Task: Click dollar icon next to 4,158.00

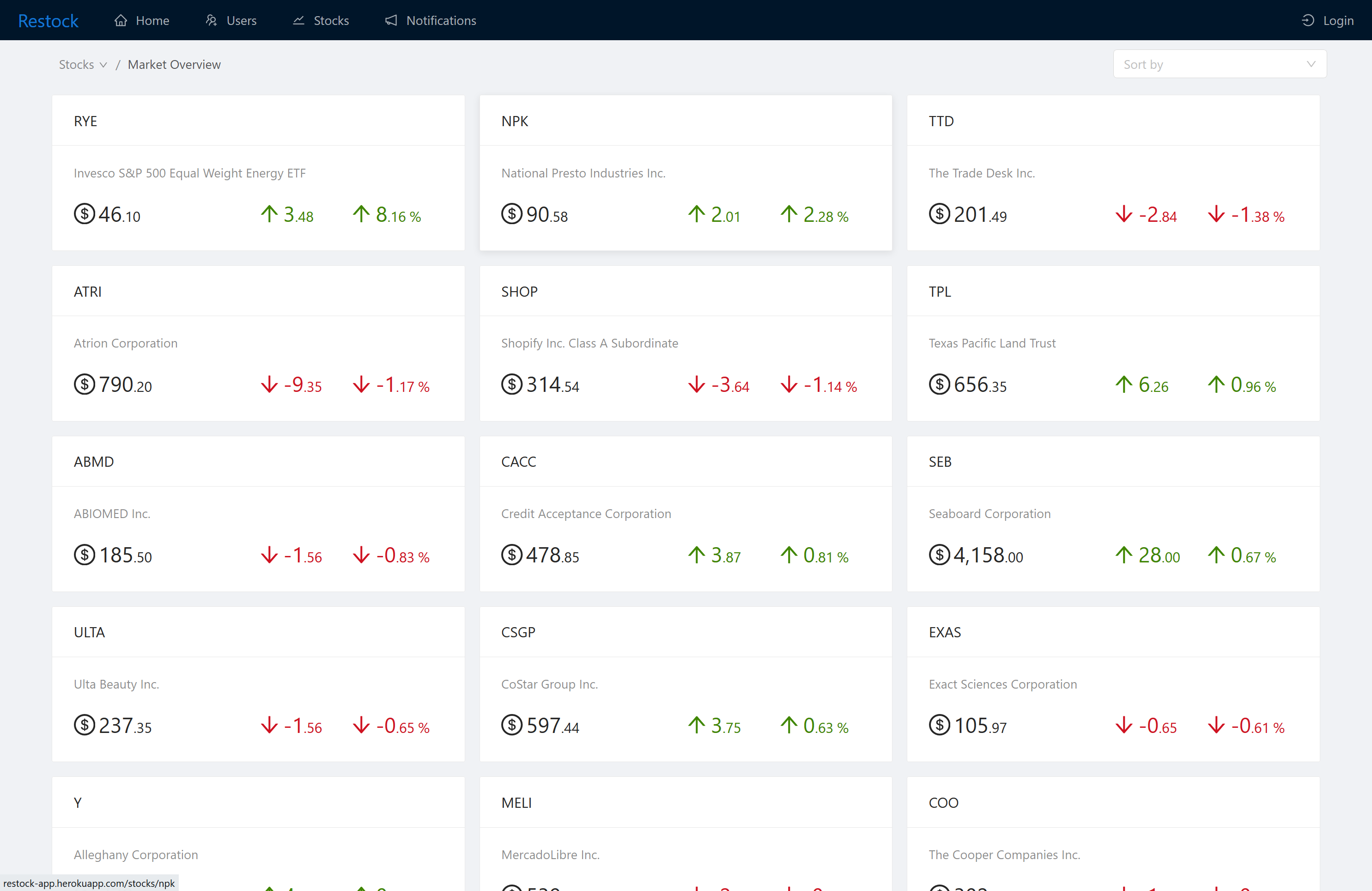Action: tap(939, 555)
